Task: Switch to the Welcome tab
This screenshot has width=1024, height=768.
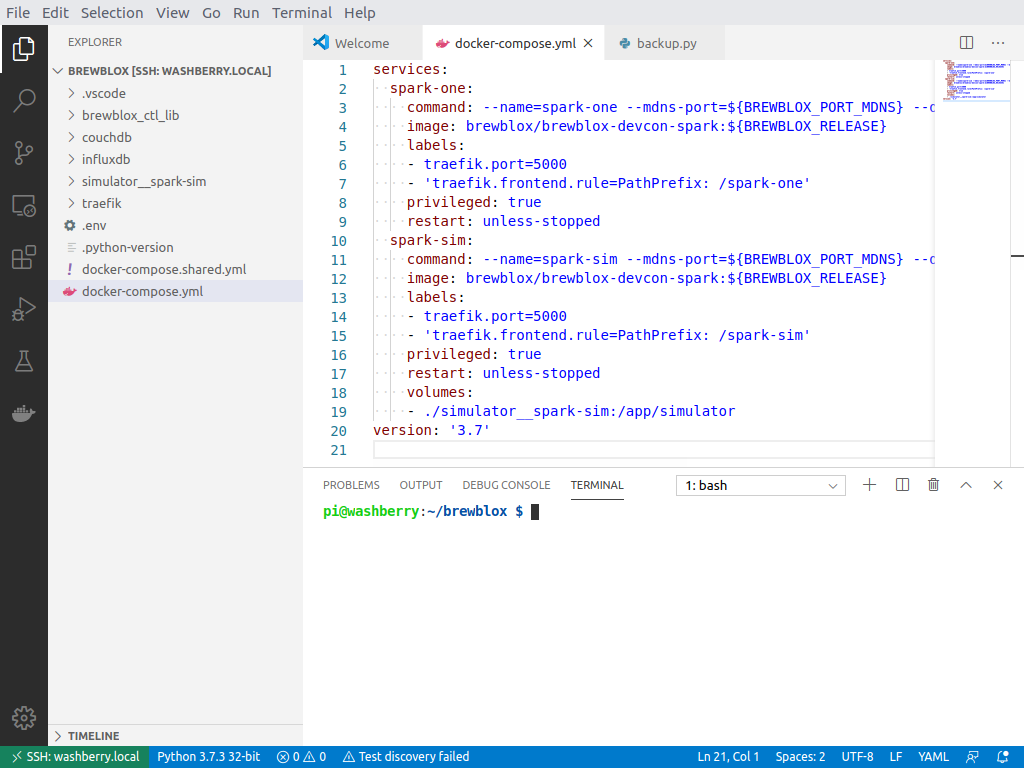Action: click(363, 43)
